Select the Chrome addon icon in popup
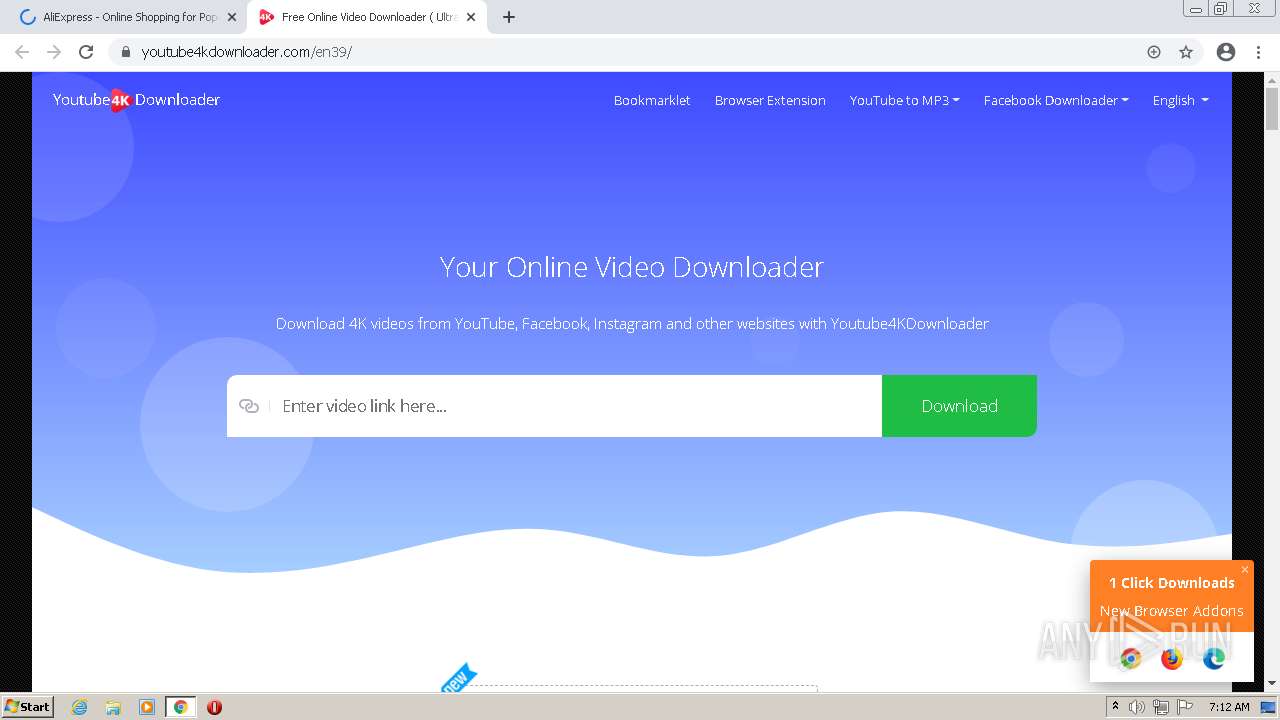 point(1131,658)
